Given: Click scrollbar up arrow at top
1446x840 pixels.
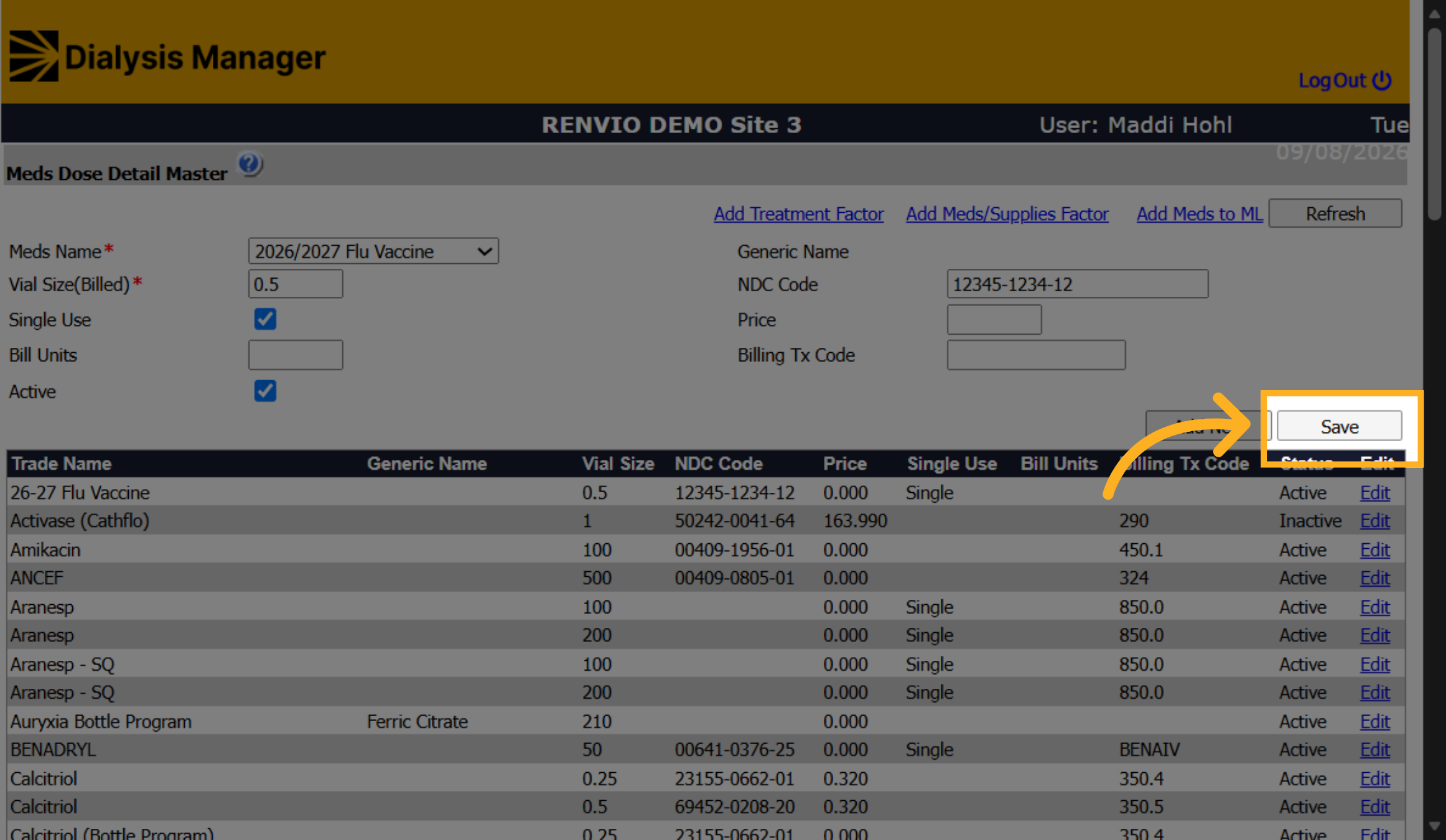Looking at the screenshot, I should (1435, 13).
